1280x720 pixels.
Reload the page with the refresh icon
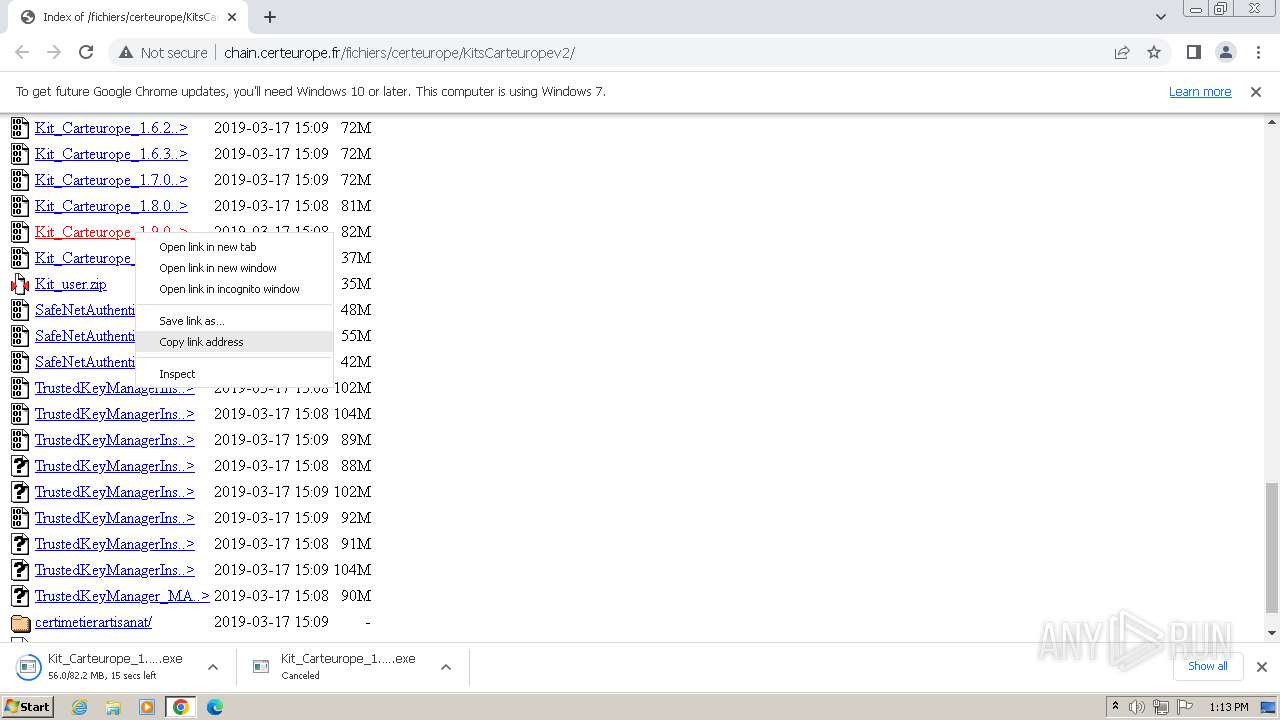(86, 52)
